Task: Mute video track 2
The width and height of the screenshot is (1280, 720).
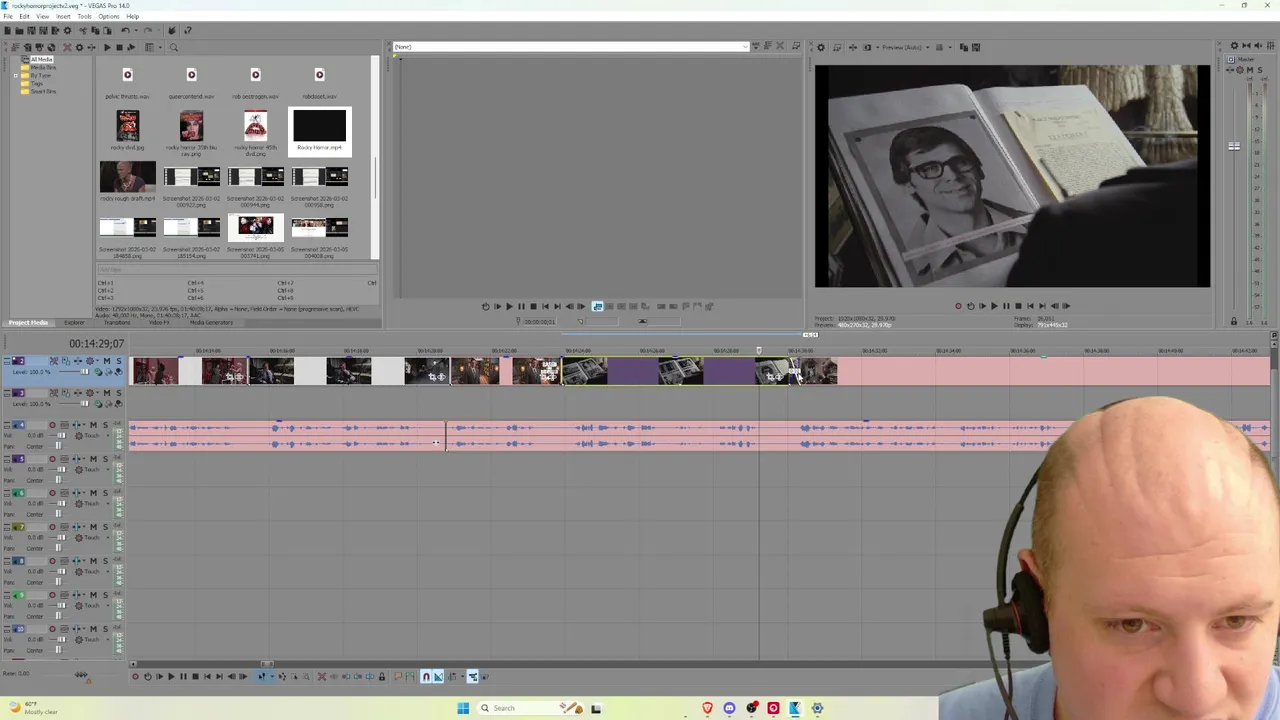Action: [107, 361]
